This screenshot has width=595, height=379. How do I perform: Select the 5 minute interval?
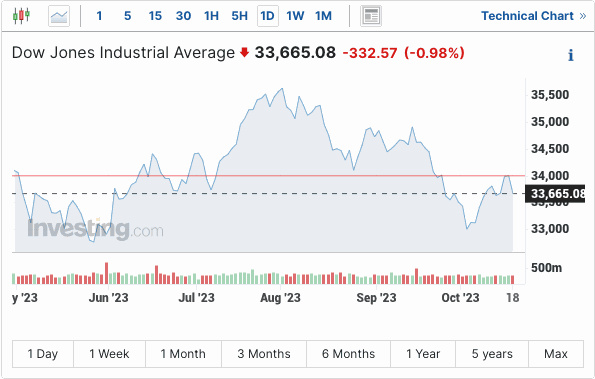(x=128, y=16)
